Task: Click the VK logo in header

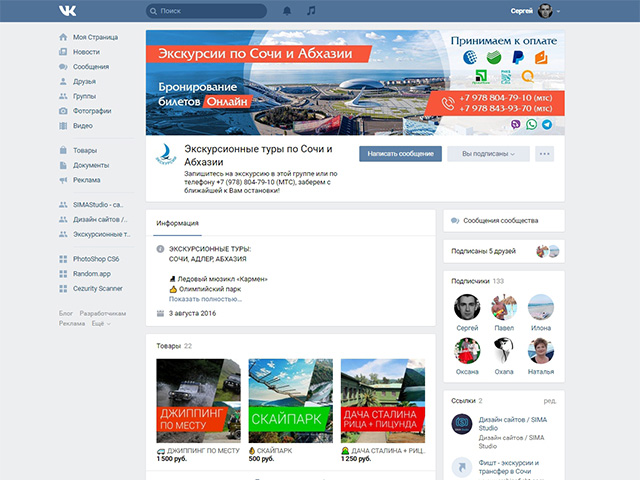Action: tap(67, 11)
